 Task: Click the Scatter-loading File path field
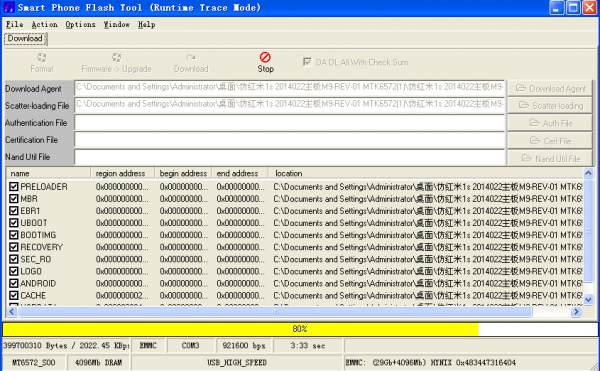(x=290, y=104)
